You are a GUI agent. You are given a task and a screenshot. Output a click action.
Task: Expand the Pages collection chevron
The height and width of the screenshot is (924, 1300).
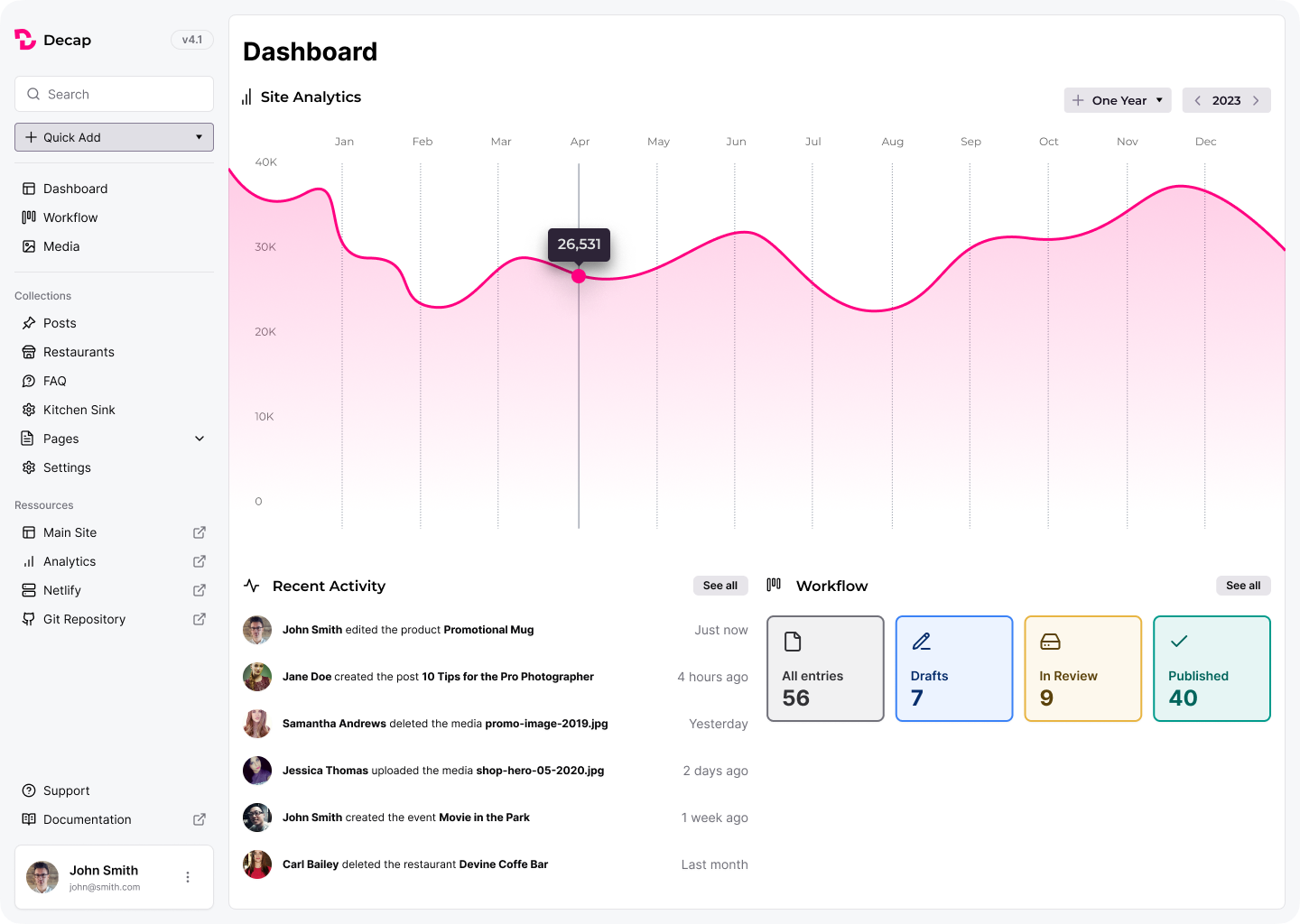click(200, 439)
